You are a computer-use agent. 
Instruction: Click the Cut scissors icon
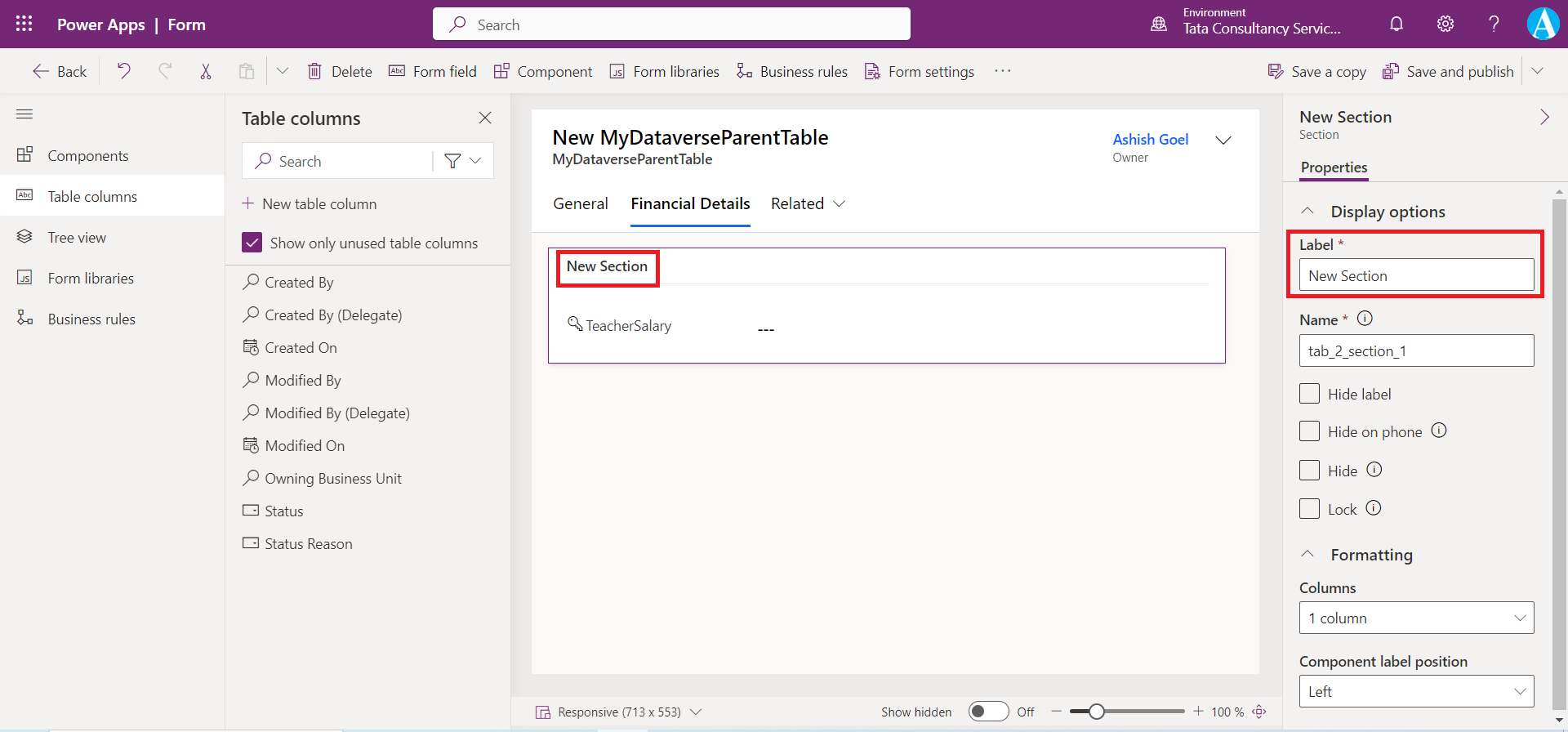coord(206,71)
